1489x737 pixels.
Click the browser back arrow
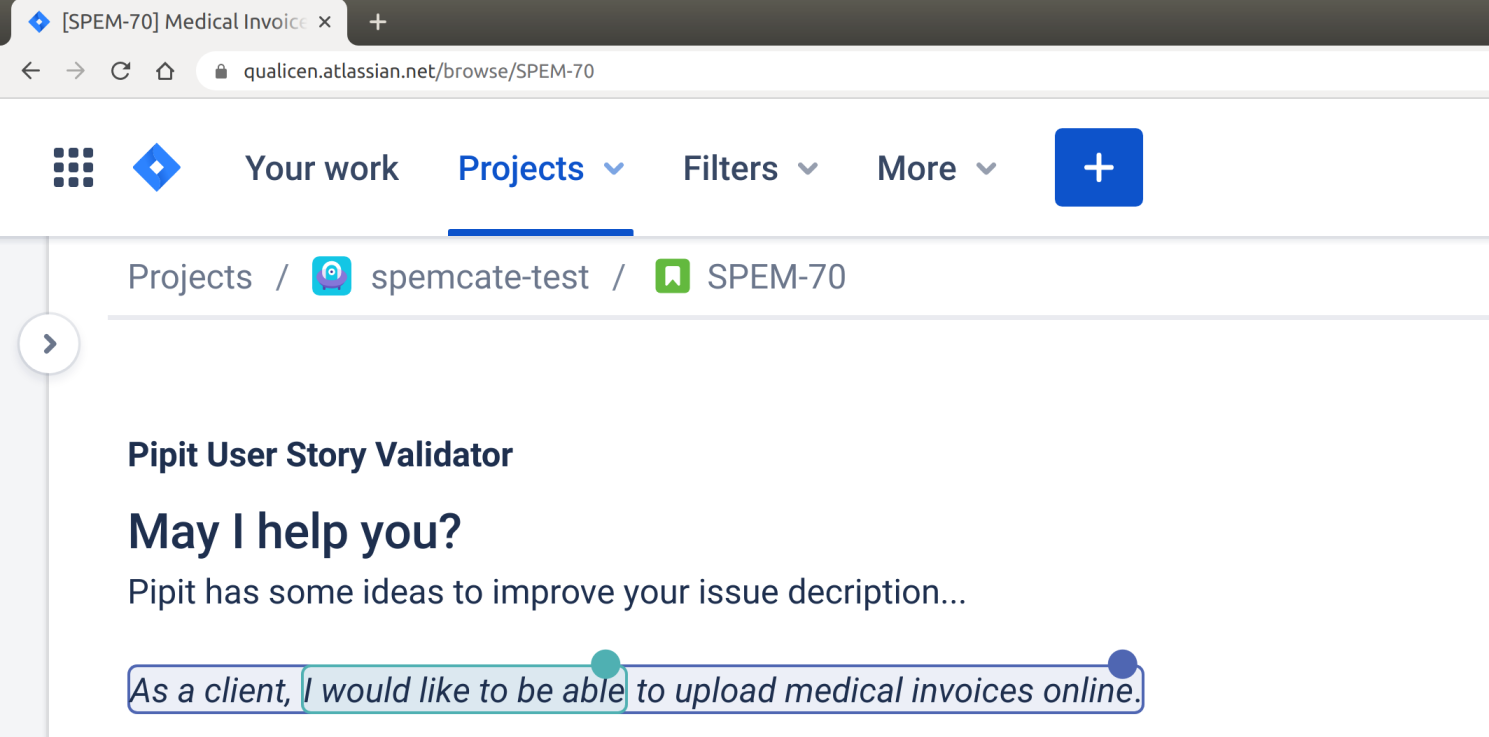pos(31,71)
